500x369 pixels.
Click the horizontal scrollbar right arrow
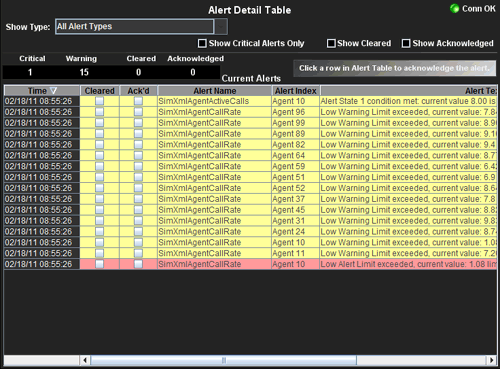click(x=491, y=360)
